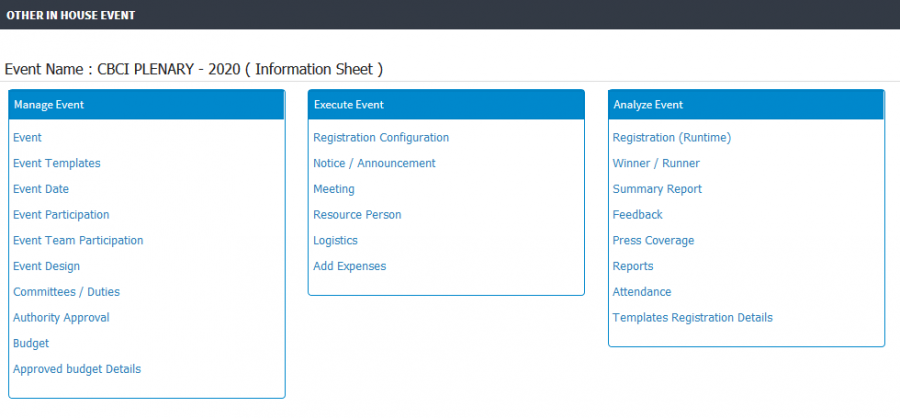
Task: View the Summary Report
Action: [657, 189]
